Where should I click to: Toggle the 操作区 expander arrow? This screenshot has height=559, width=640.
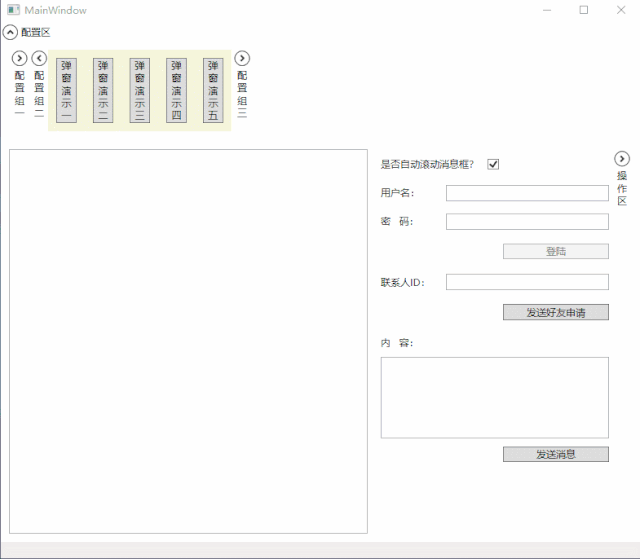click(622, 159)
